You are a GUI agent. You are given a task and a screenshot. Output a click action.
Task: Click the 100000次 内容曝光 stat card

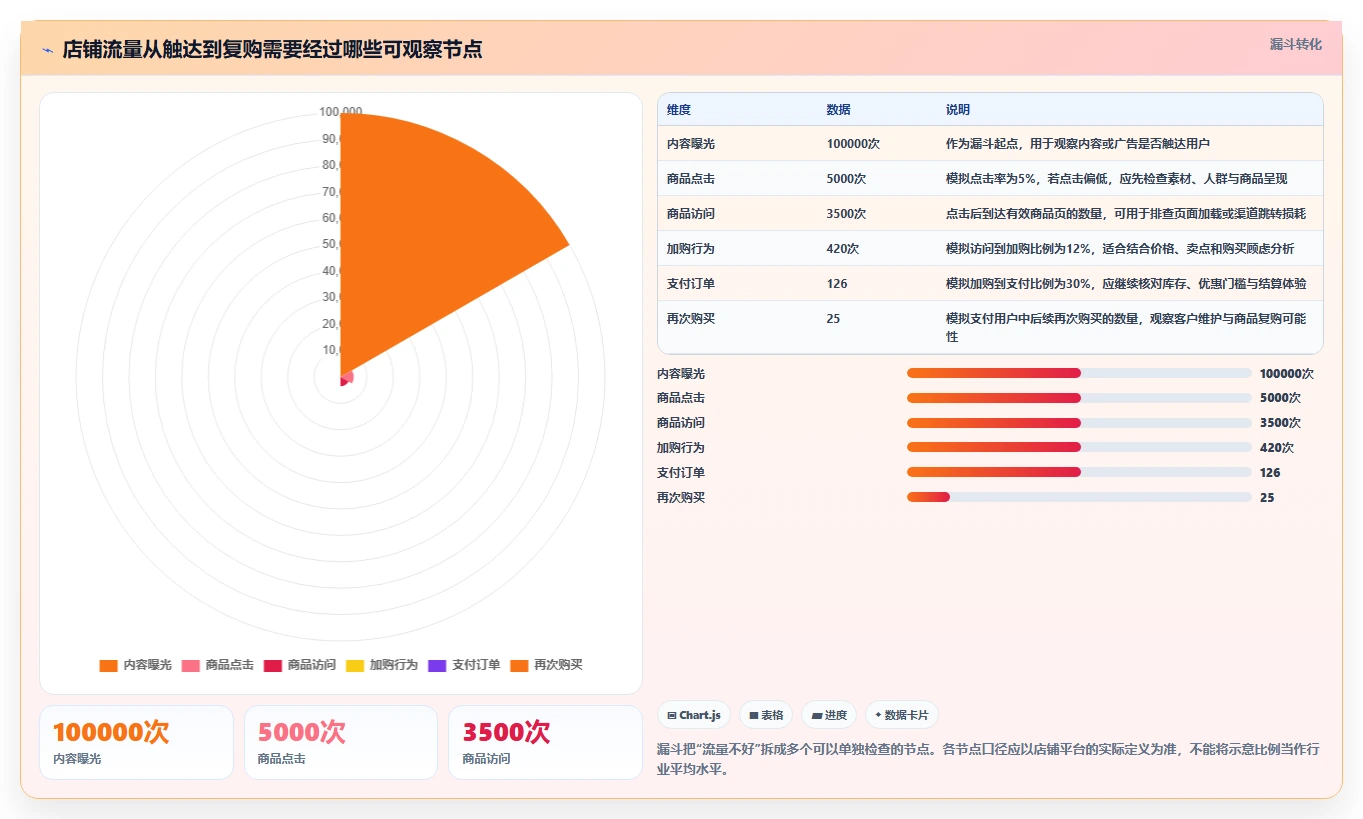[136, 742]
